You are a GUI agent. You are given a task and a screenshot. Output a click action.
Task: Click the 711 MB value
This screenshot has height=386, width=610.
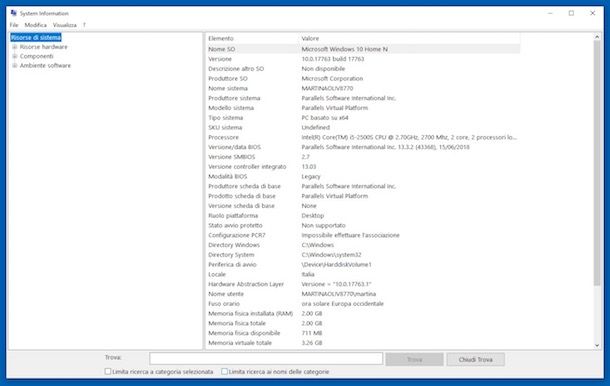click(312, 333)
